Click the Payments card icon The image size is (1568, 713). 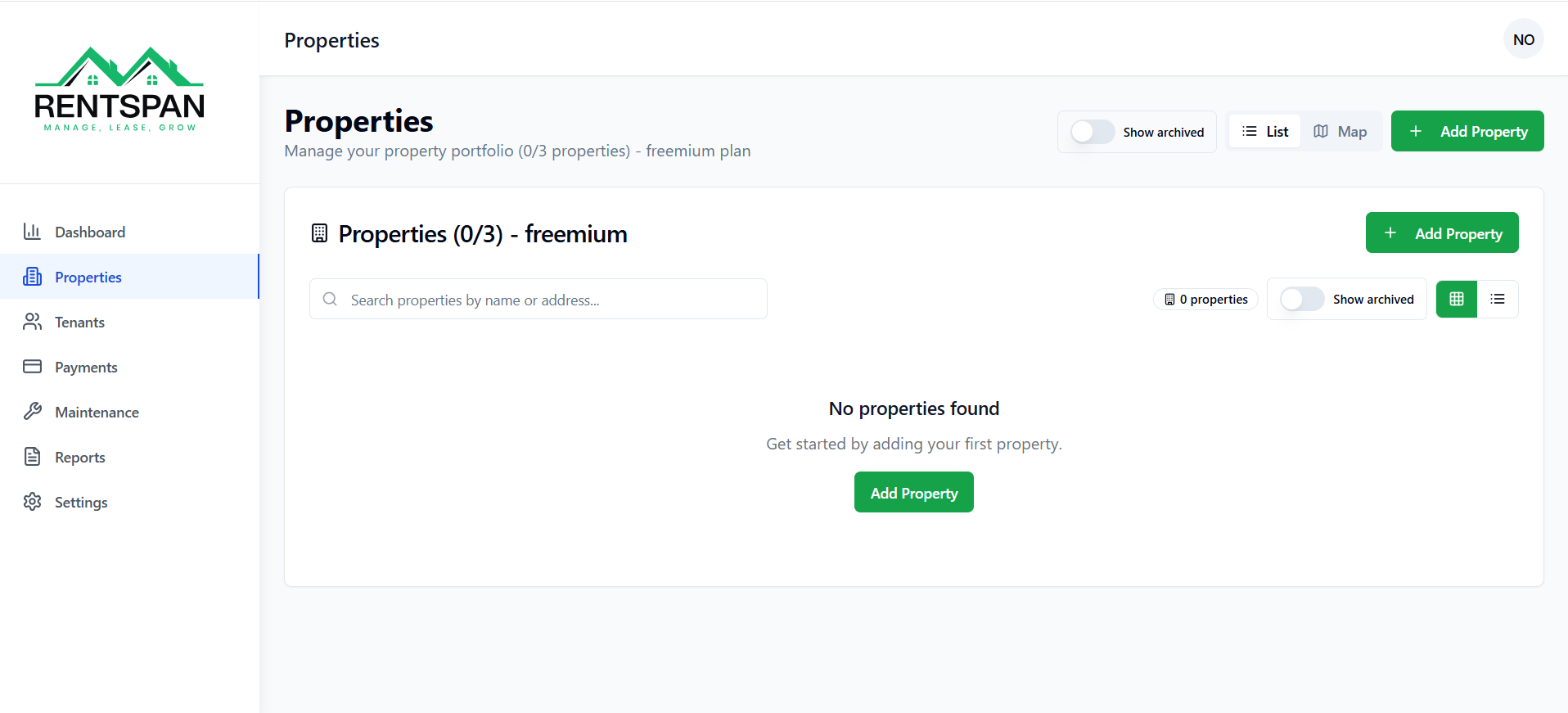point(33,367)
